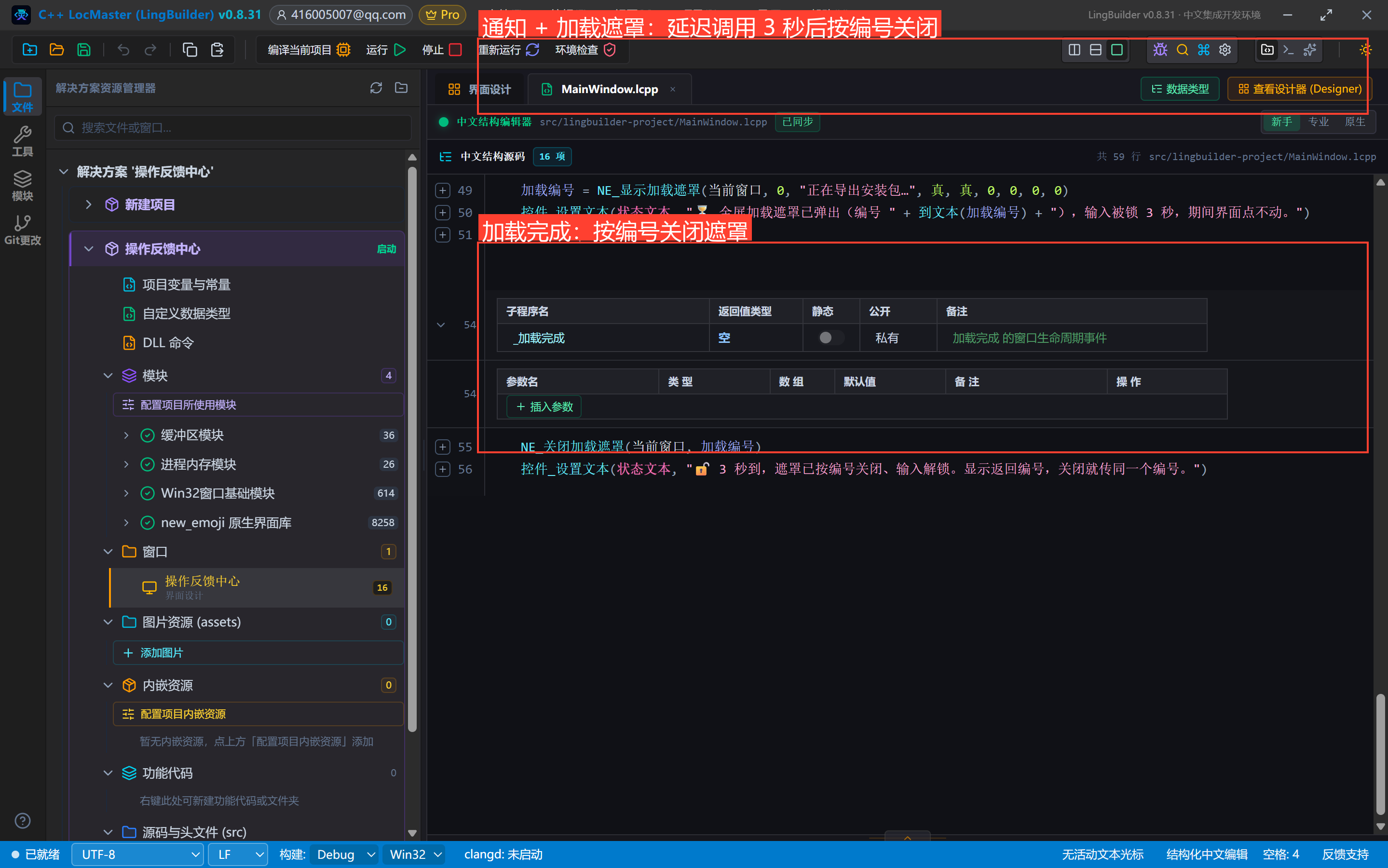Click the 运行 button
1388x868 pixels.
[386, 50]
